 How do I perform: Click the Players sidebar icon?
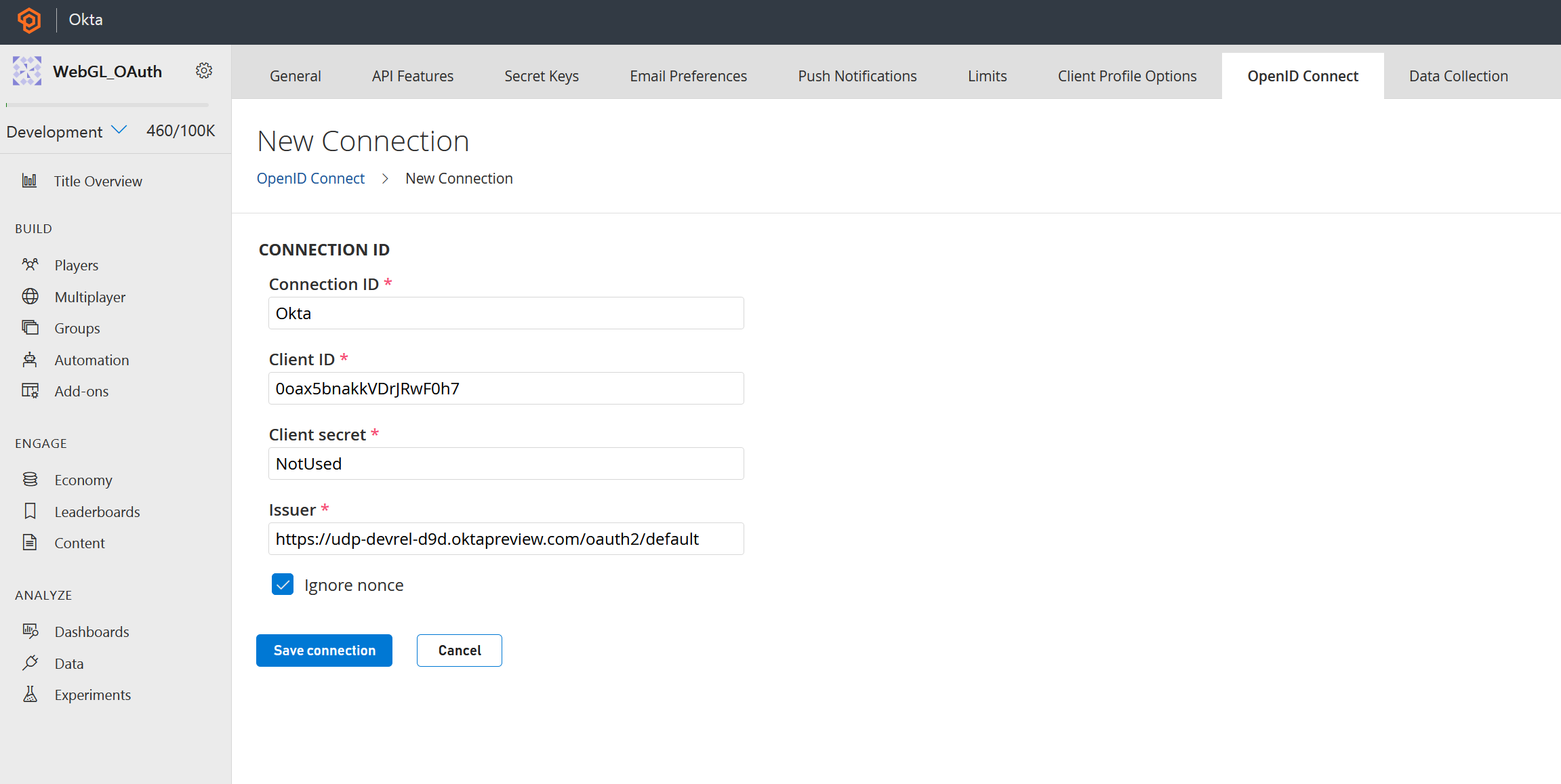pyautogui.click(x=30, y=265)
